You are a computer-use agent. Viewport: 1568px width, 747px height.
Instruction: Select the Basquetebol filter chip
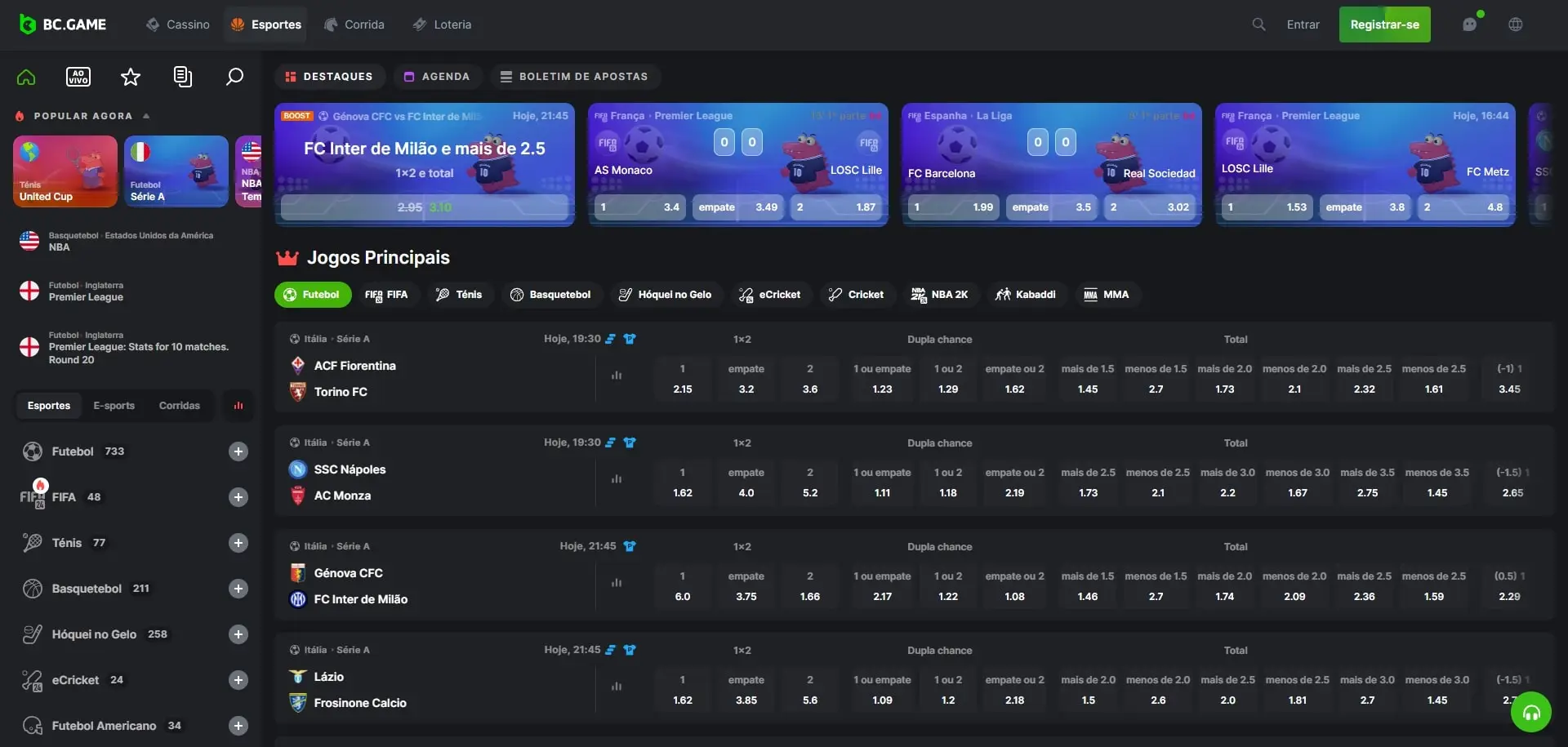pos(550,295)
